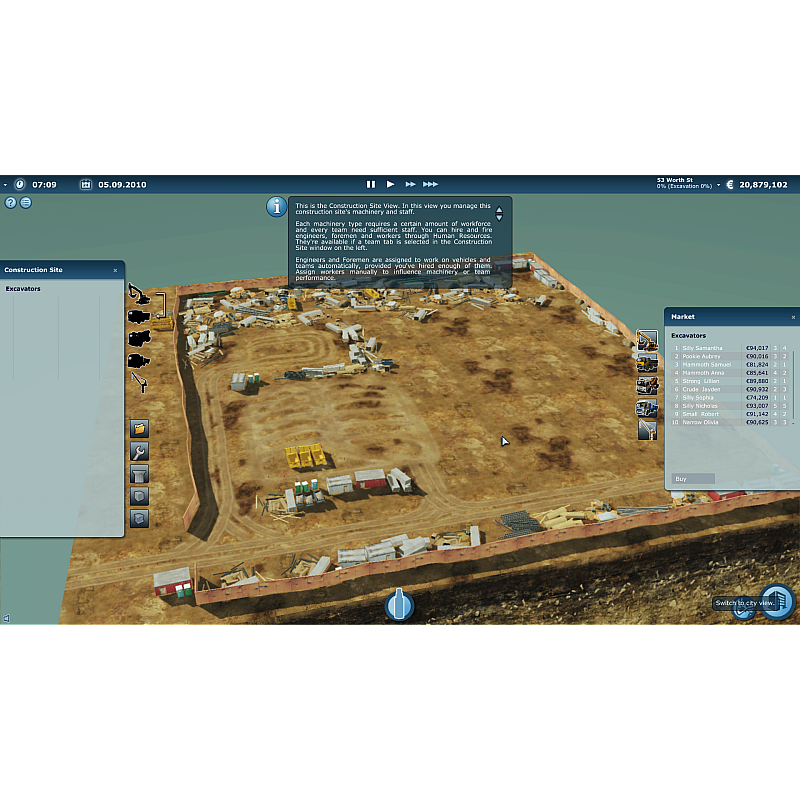Click the Market excavator category icon
Viewport: 800px width, 800px height.
tap(647, 340)
